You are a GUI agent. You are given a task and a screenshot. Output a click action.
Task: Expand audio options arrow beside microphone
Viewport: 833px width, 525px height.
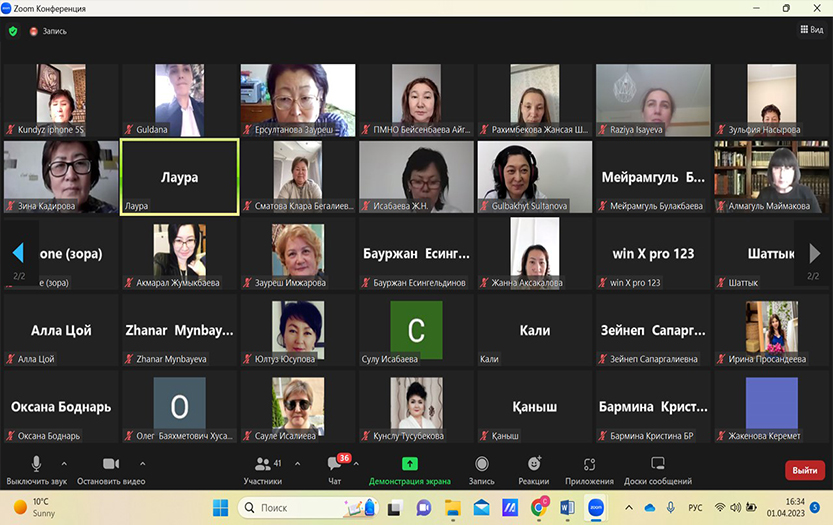pos(64,464)
